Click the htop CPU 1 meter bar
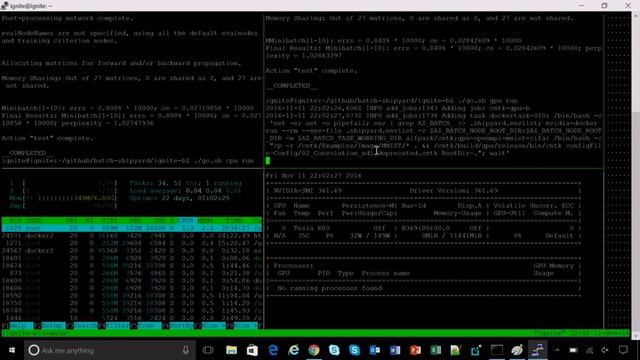The image size is (640, 360). [63, 183]
